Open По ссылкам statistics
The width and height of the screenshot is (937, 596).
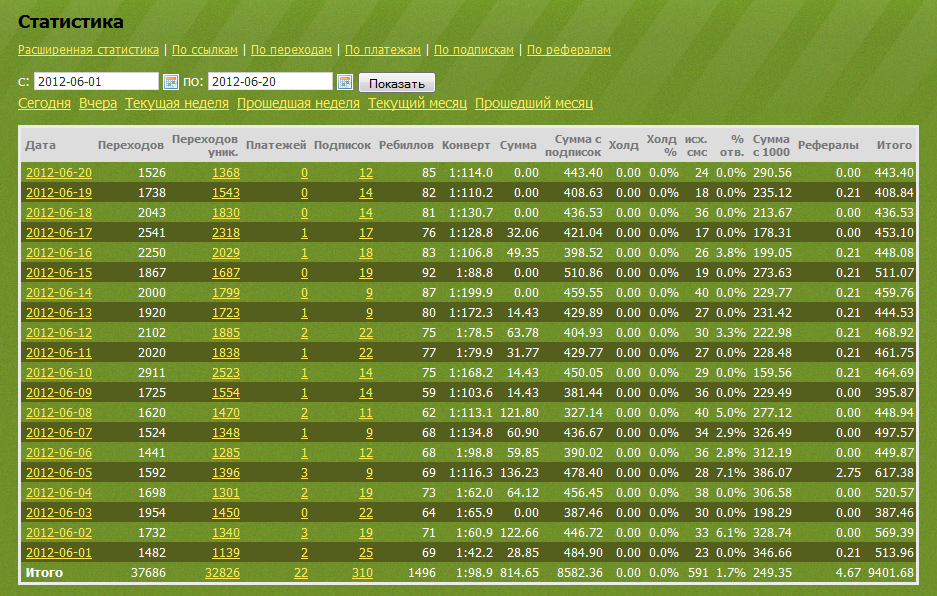[205, 50]
